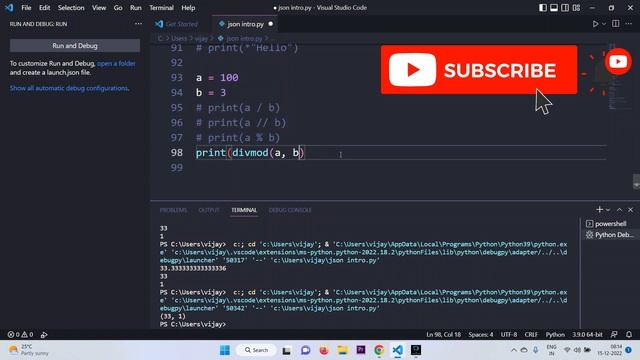The height and width of the screenshot is (360, 640).
Task: Open the Go menu
Action: 118,8
